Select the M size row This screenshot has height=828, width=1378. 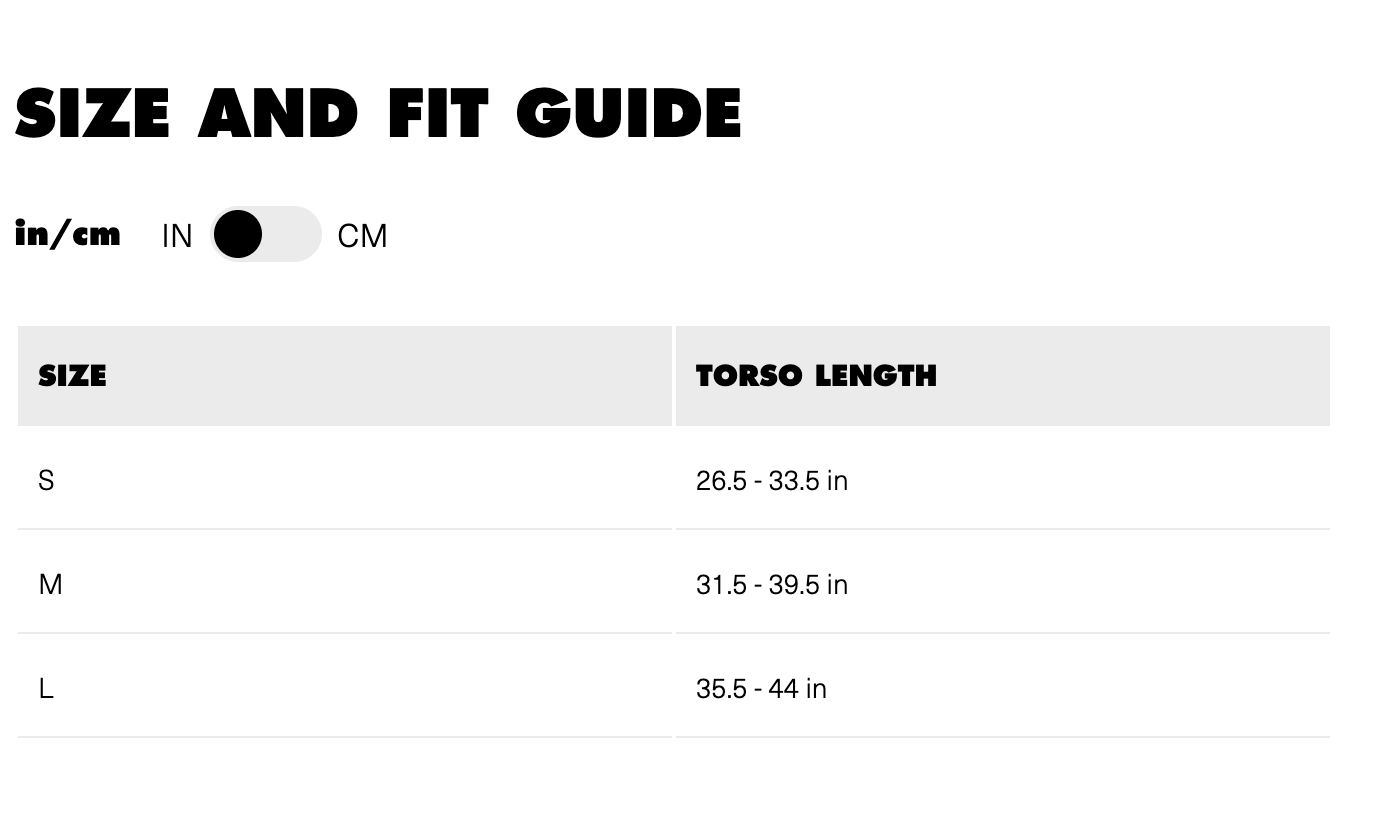coord(674,584)
